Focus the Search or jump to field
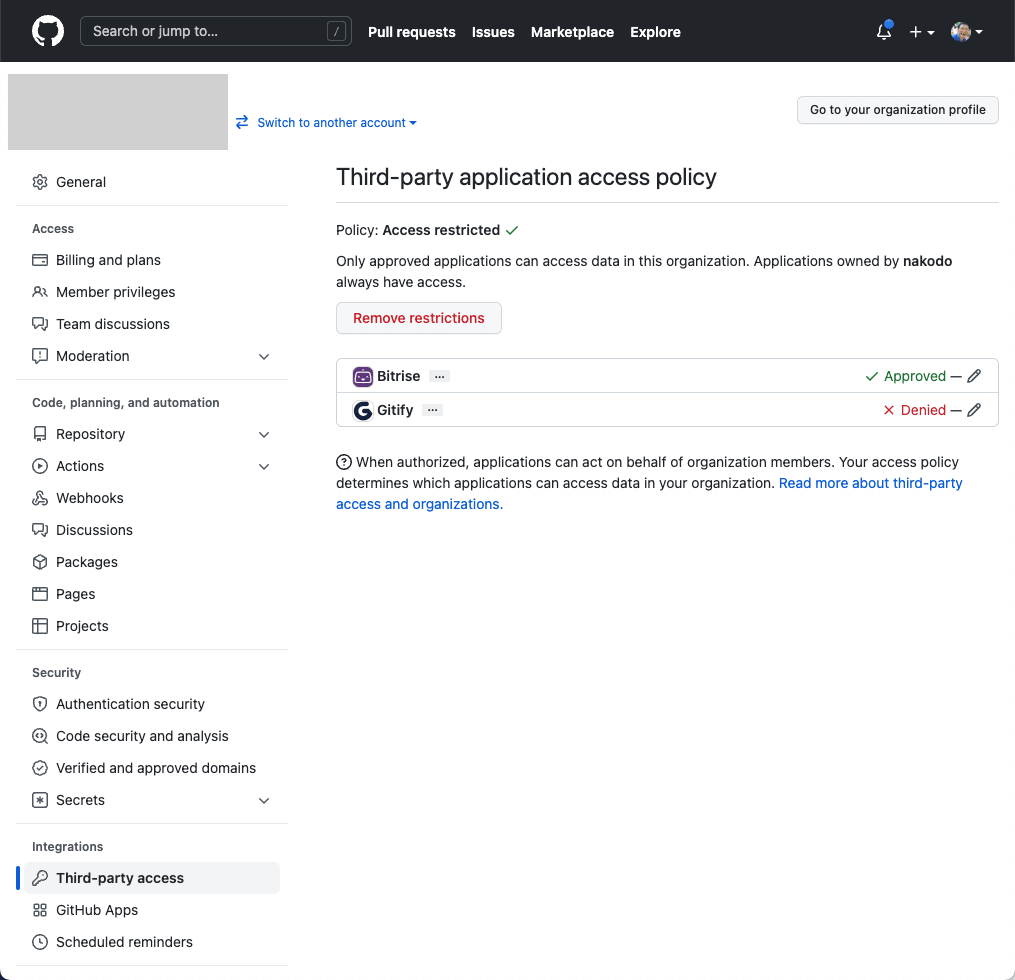This screenshot has height=980, width=1015. click(216, 31)
